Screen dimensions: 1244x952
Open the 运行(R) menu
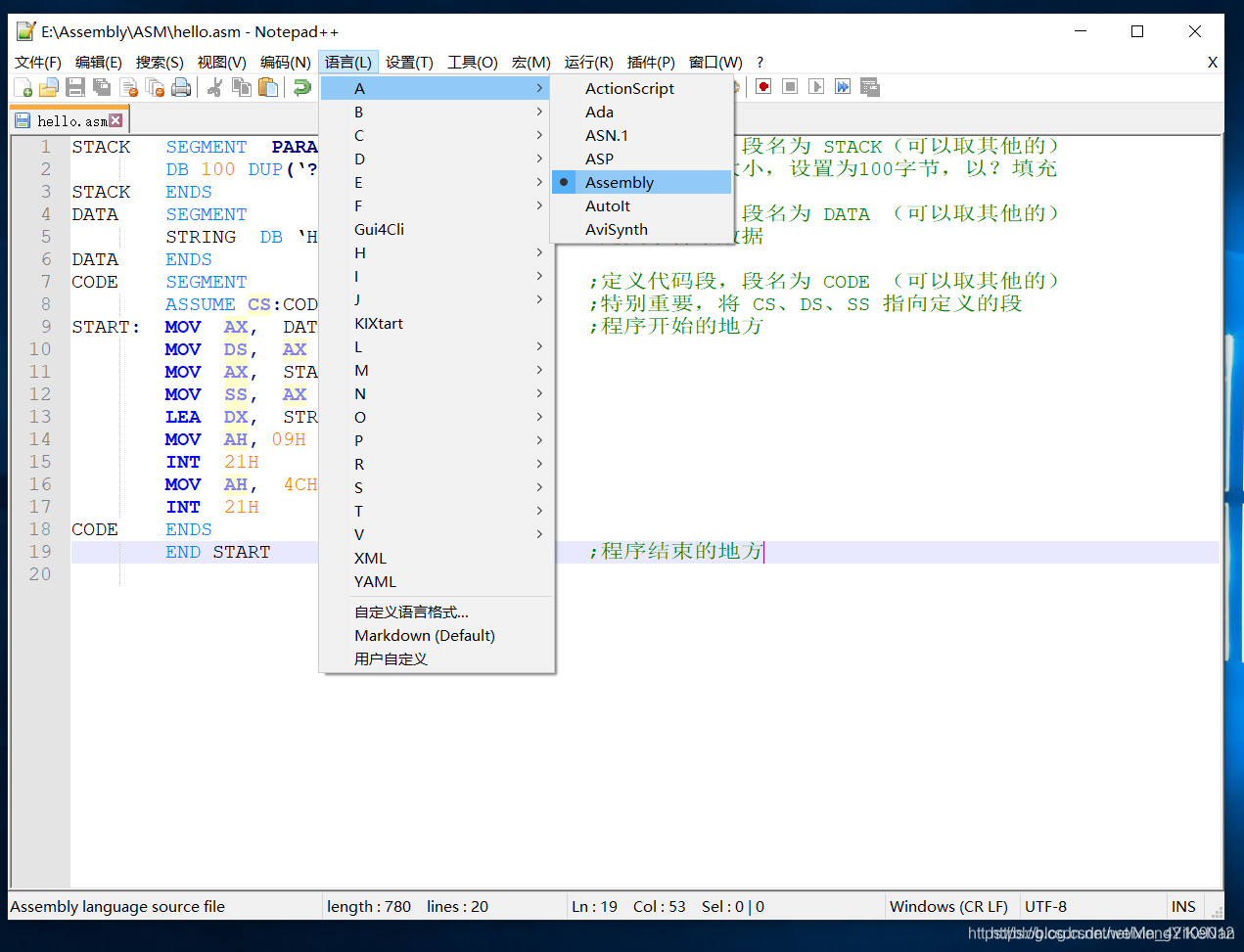[x=589, y=62]
